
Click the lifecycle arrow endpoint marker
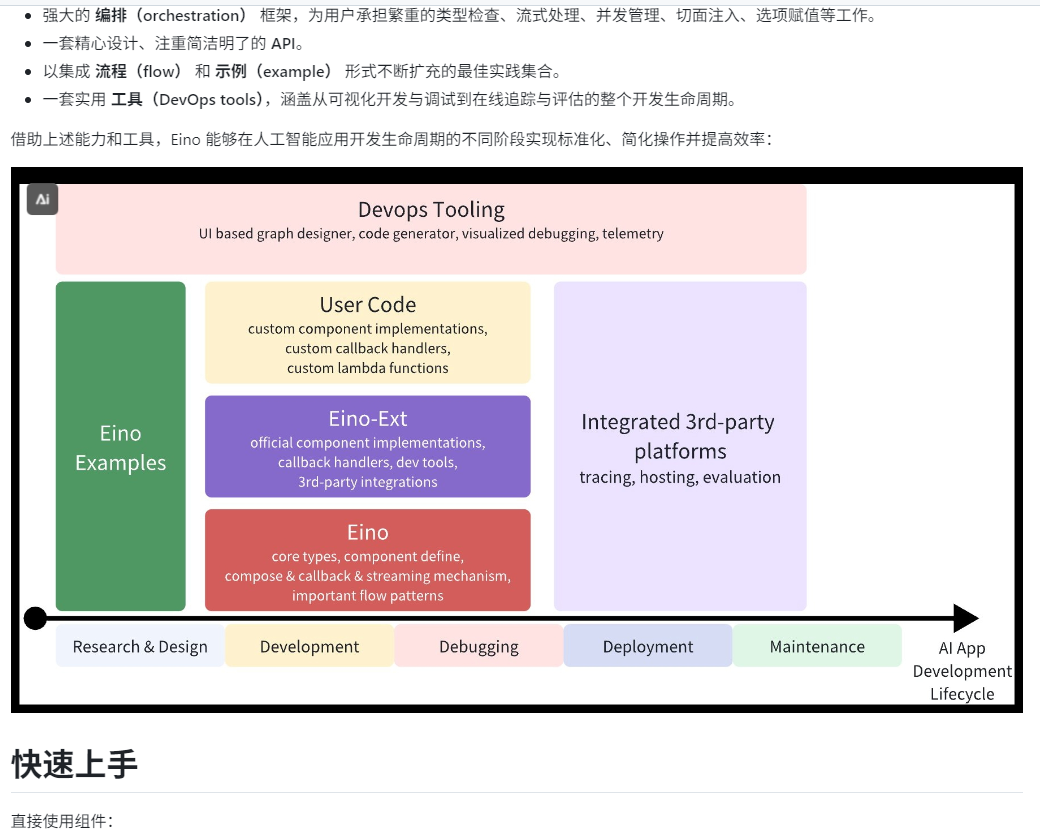click(35, 618)
